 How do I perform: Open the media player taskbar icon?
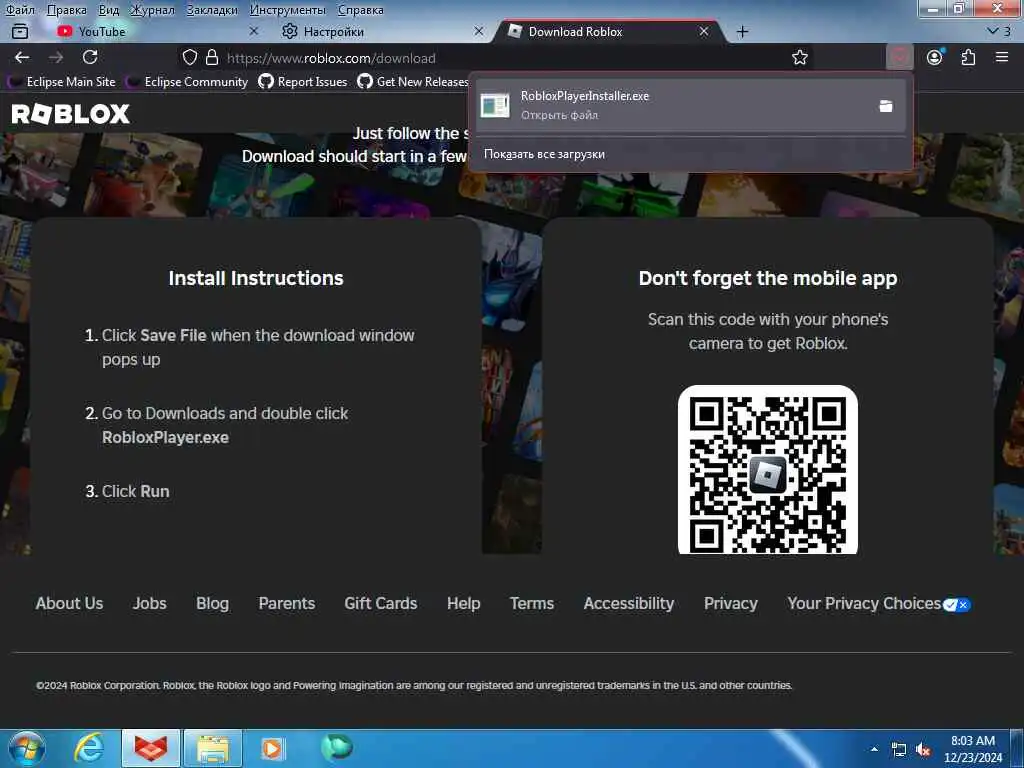272,748
